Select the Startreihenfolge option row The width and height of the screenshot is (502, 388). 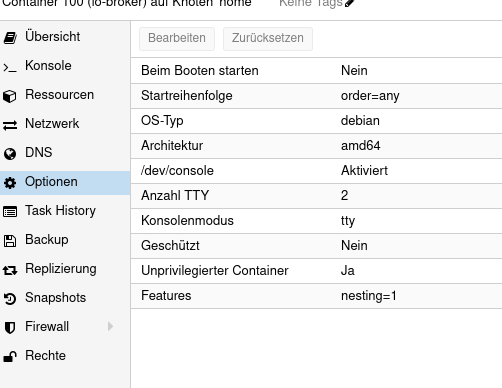tap(316, 96)
